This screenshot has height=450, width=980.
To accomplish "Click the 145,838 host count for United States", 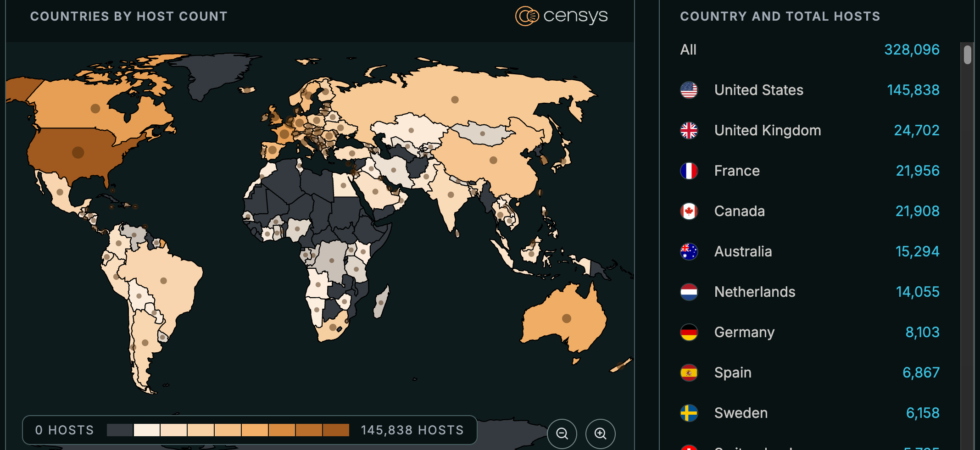I will click(x=913, y=90).
